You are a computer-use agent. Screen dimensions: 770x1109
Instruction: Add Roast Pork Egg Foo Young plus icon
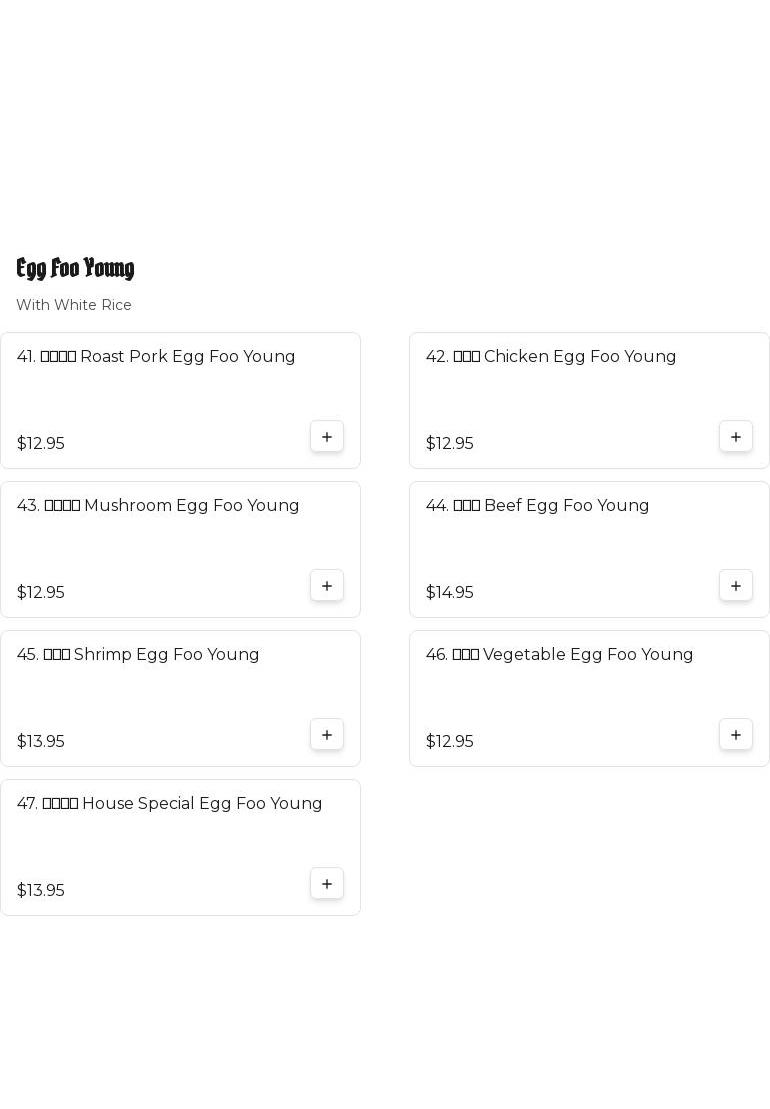(x=327, y=437)
